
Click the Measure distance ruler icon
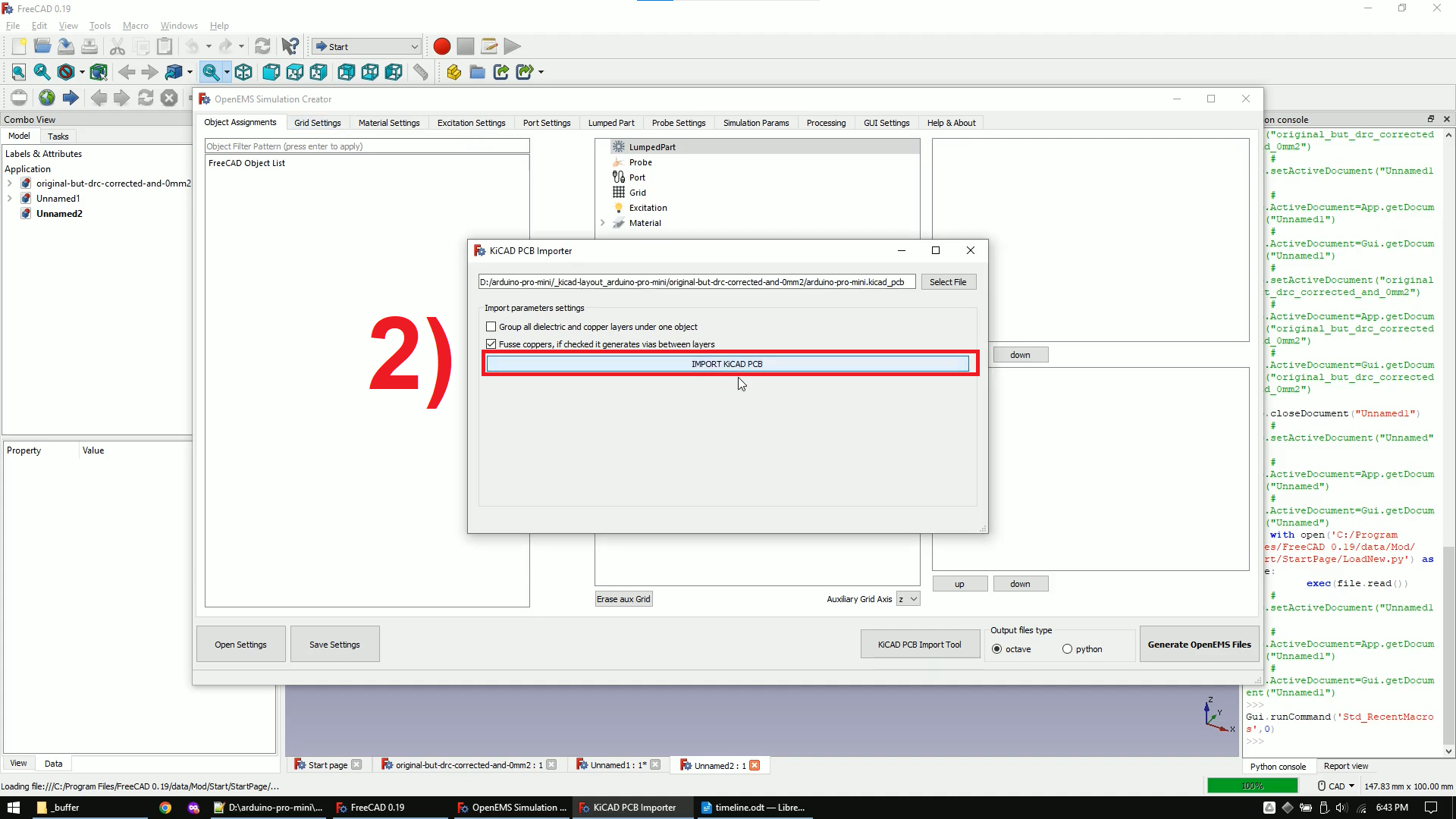[421, 72]
